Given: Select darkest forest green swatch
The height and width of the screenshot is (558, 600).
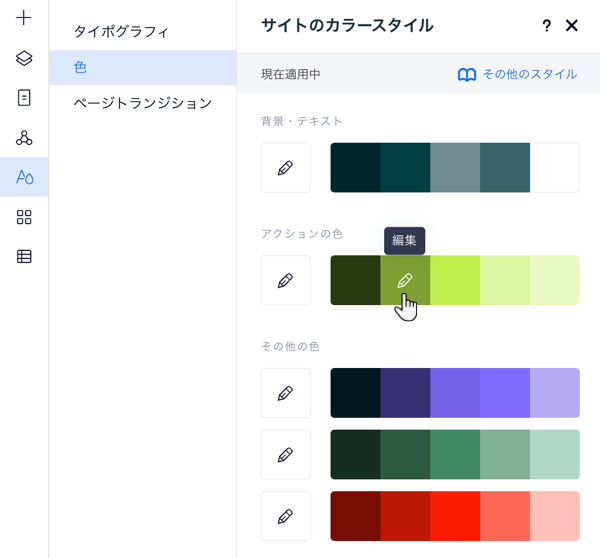Looking at the screenshot, I should [355, 454].
